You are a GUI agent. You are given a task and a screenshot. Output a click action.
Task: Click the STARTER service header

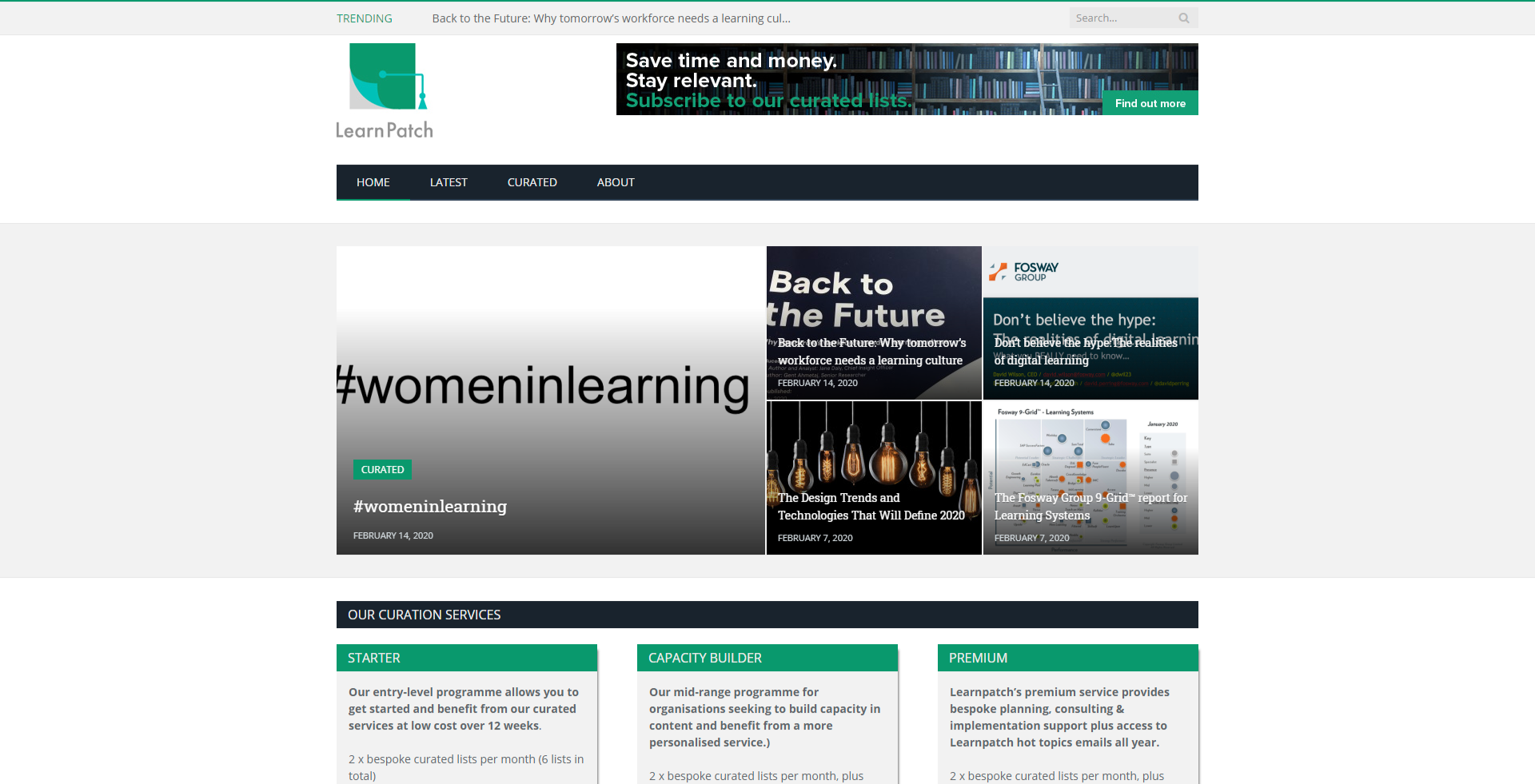tap(467, 658)
